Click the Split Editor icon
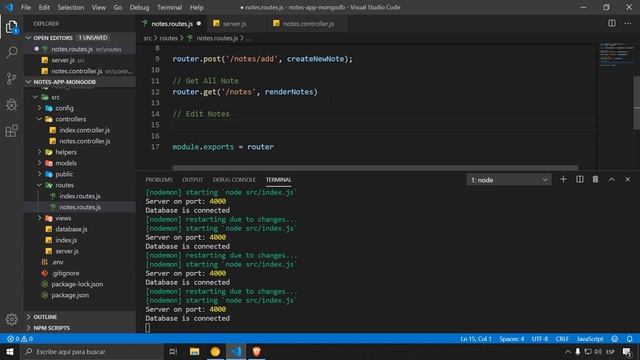This screenshot has width=640, height=360. coord(611,23)
